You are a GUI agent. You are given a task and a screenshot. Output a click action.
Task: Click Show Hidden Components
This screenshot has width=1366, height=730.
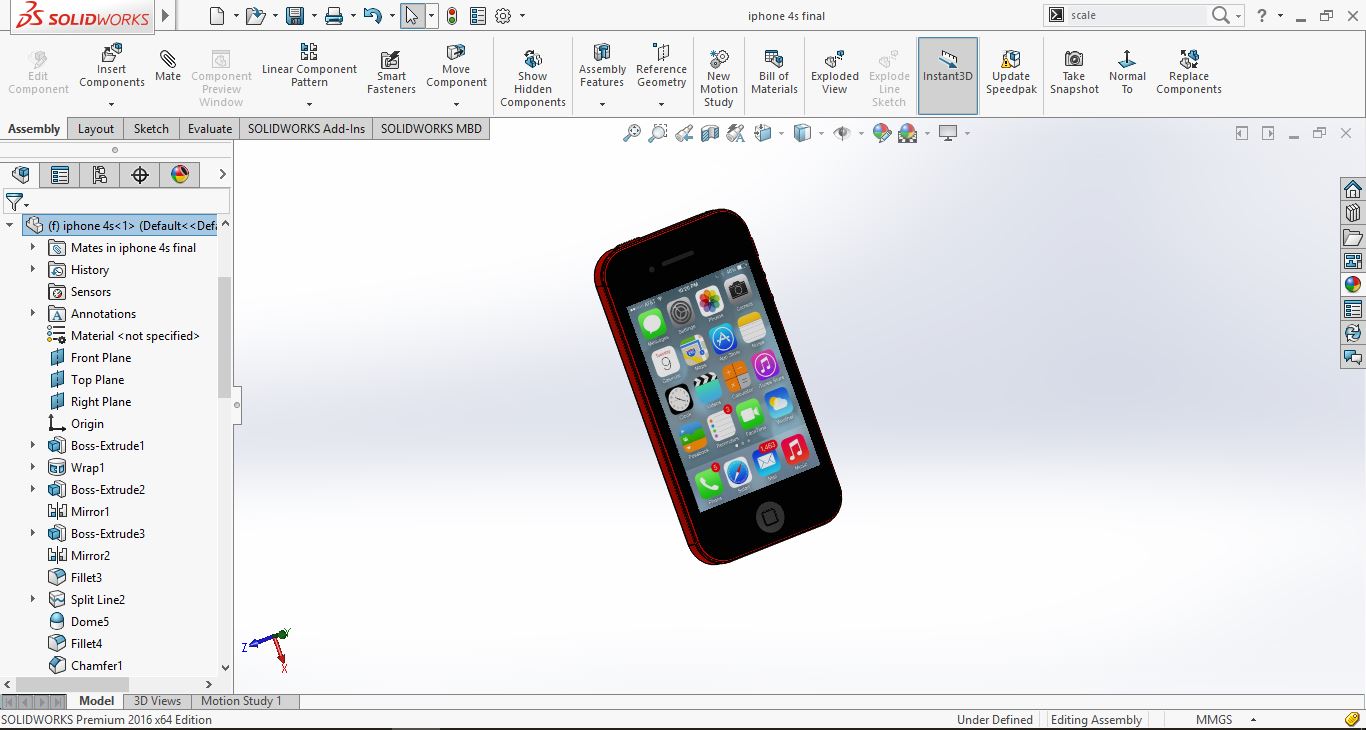click(x=533, y=78)
